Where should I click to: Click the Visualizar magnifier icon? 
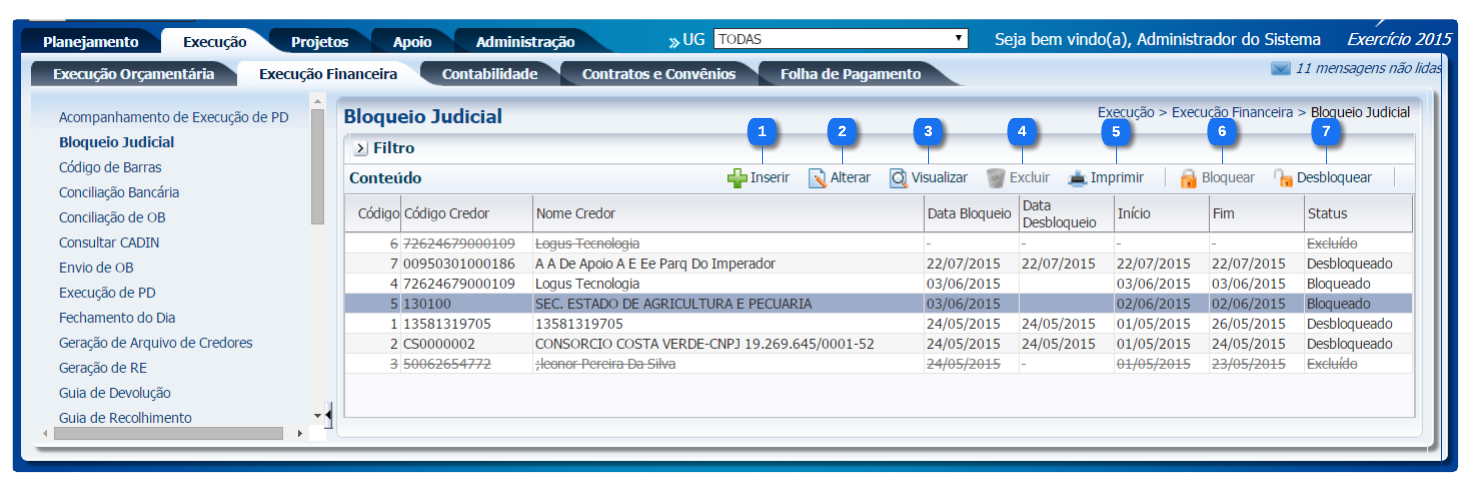pyautogui.click(x=898, y=178)
